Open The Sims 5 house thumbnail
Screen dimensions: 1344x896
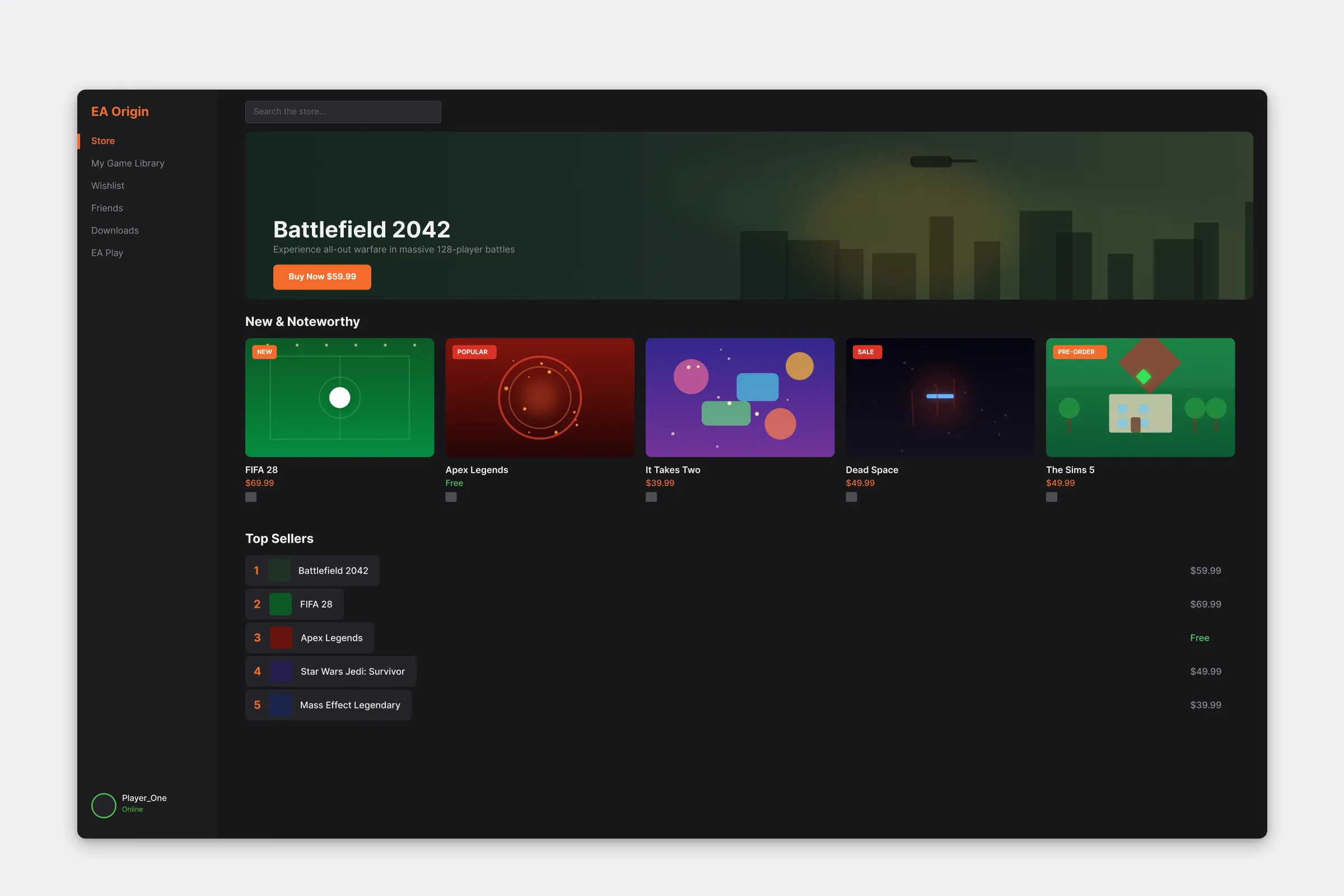[1140, 398]
